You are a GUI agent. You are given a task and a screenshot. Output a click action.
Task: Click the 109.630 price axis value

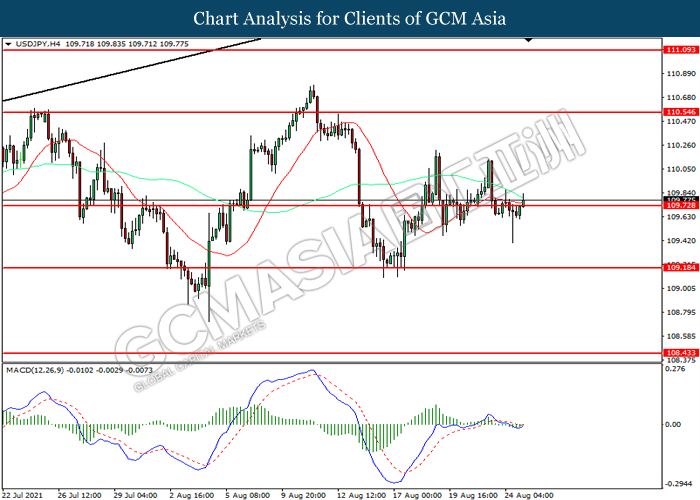pos(681,217)
